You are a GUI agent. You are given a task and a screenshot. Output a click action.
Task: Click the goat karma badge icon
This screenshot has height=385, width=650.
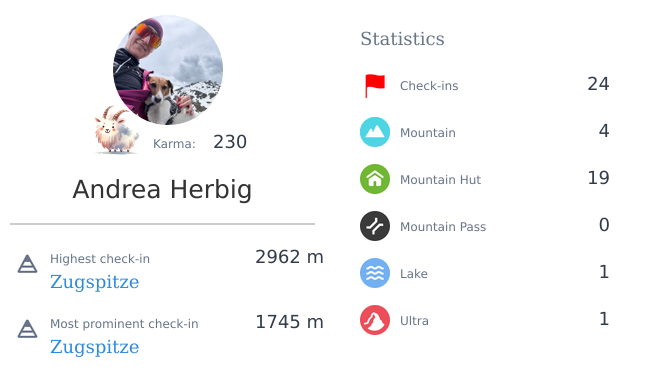point(116,129)
